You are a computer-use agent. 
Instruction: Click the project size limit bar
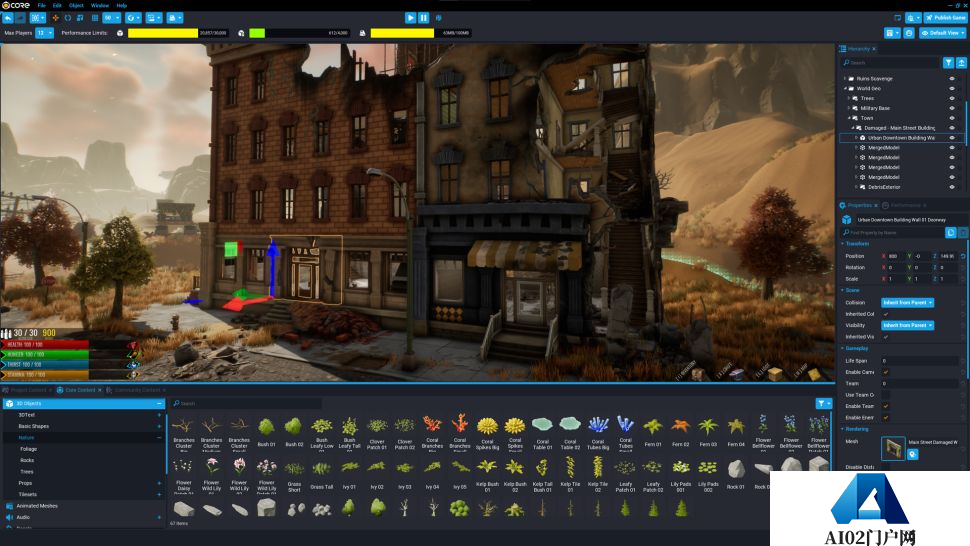[x=421, y=33]
